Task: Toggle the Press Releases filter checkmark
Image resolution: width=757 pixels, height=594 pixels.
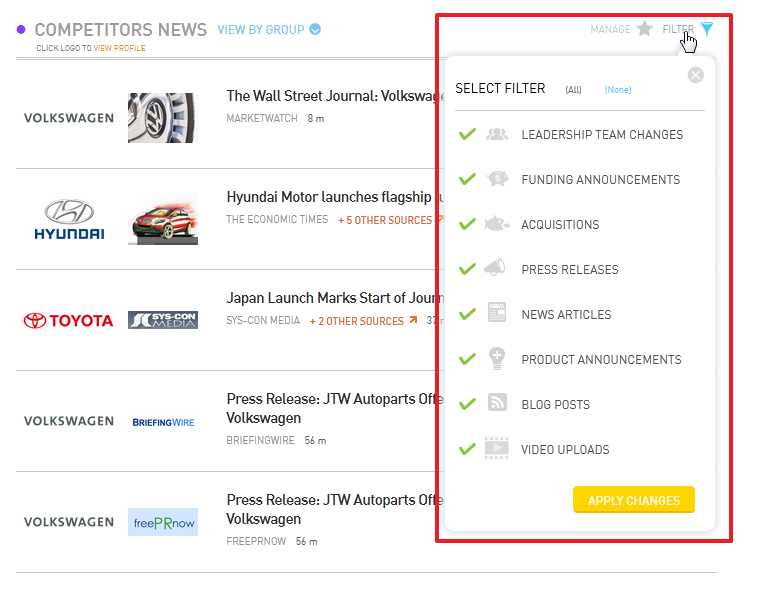Action: 467,269
